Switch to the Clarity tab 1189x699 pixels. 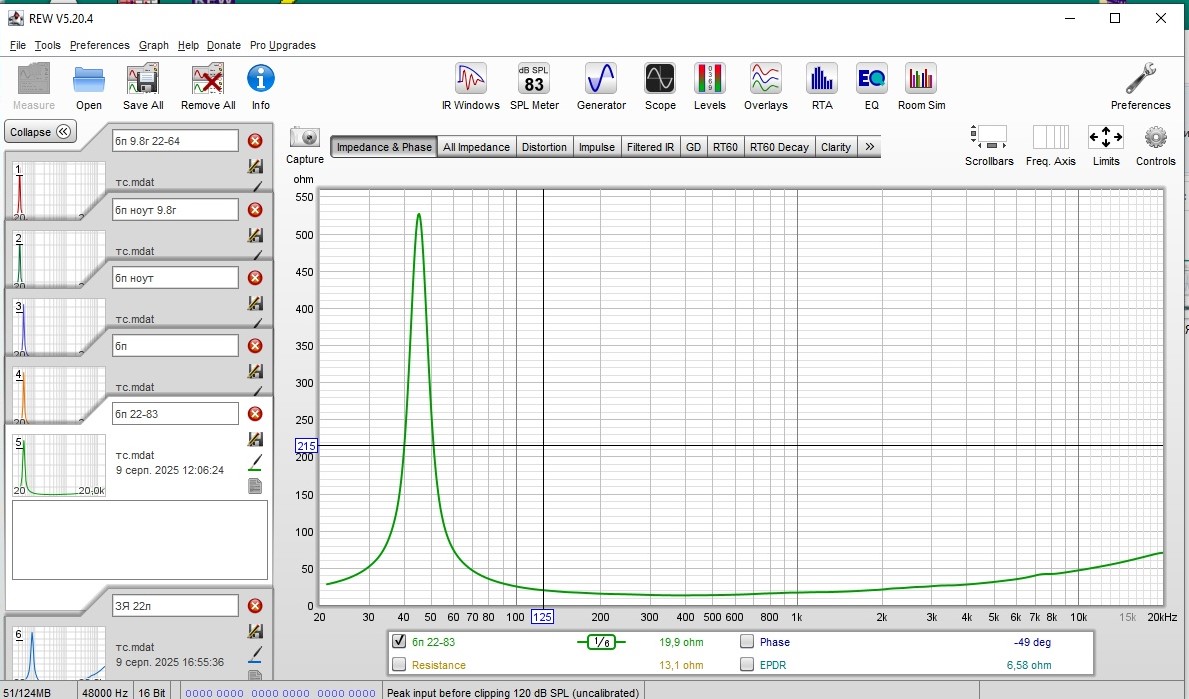tap(836, 147)
